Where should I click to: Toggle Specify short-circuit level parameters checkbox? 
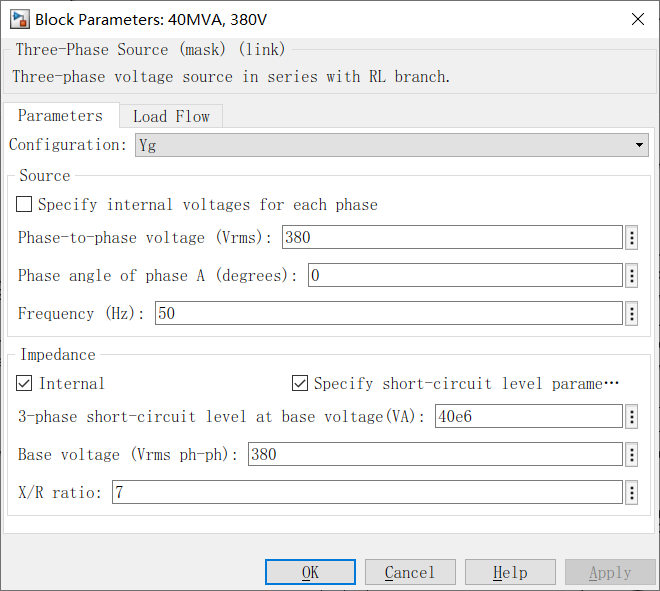point(300,383)
